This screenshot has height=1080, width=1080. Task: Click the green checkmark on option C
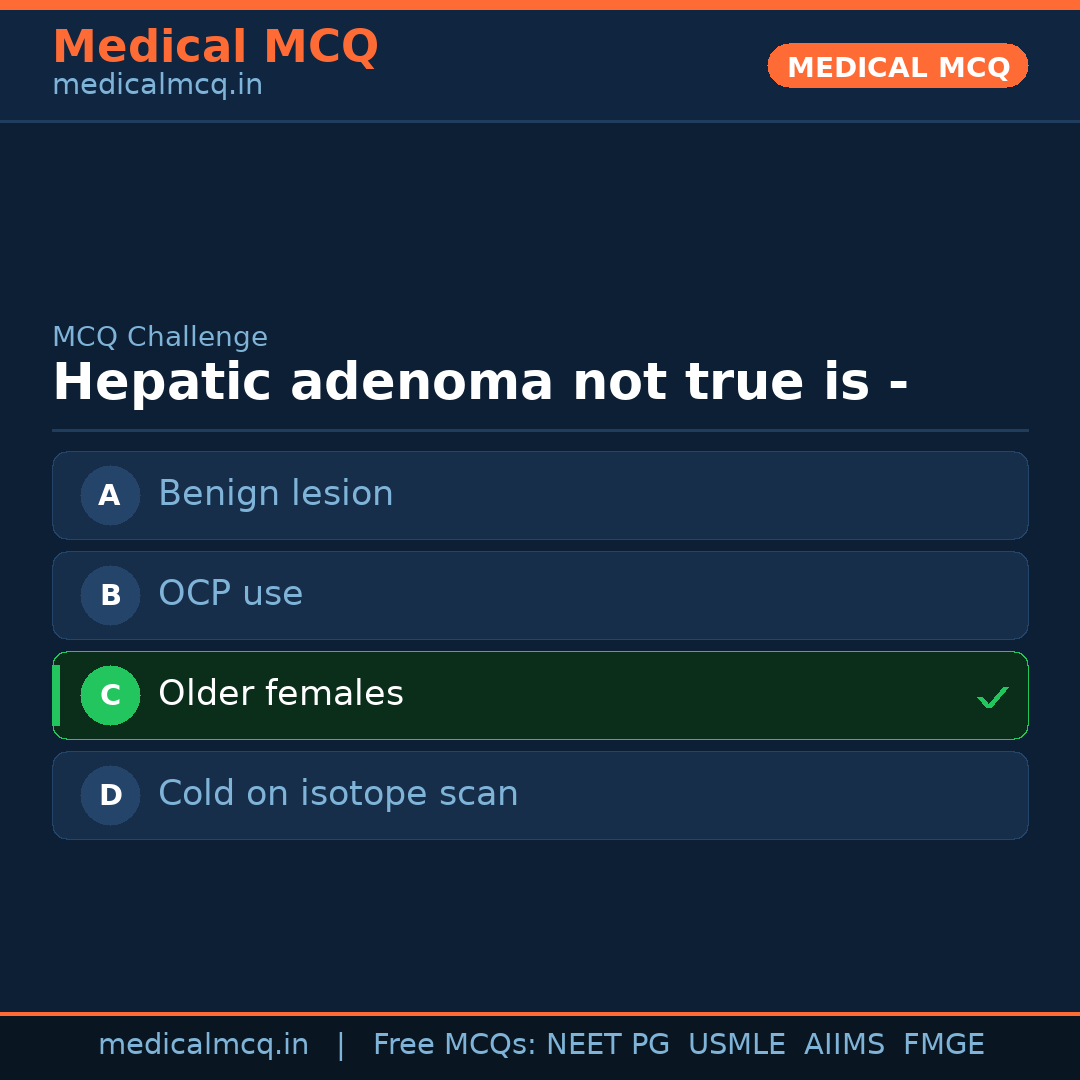992,697
